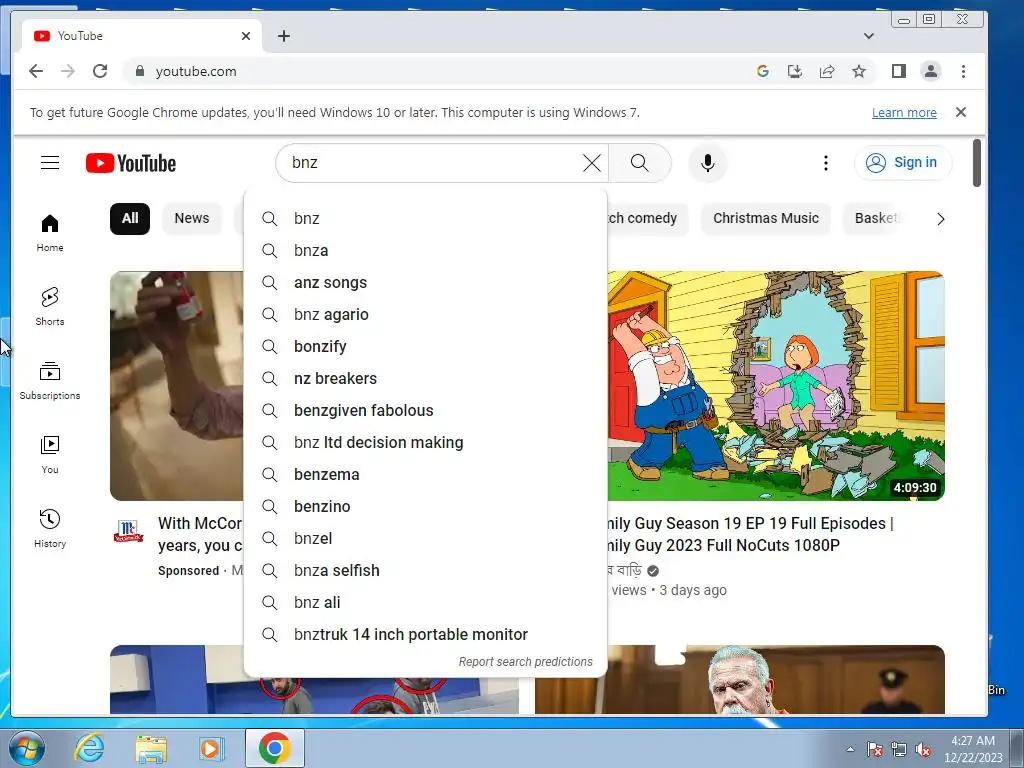Screen dimensions: 1024x768
Task: Pick the "bnzel" suggestion
Action: click(425, 538)
